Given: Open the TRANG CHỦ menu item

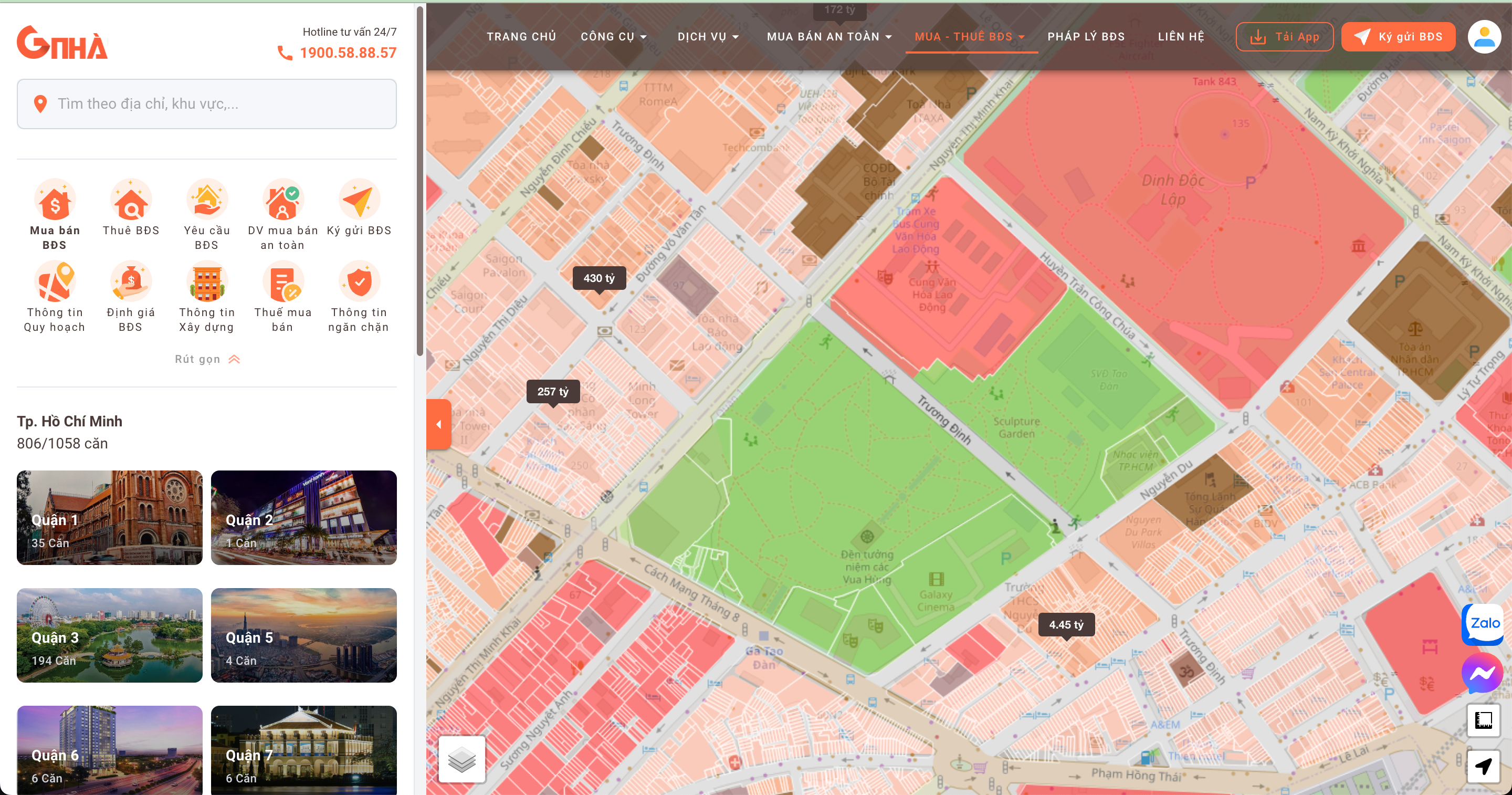Looking at the screenshot, I should (x=521, y=36).
